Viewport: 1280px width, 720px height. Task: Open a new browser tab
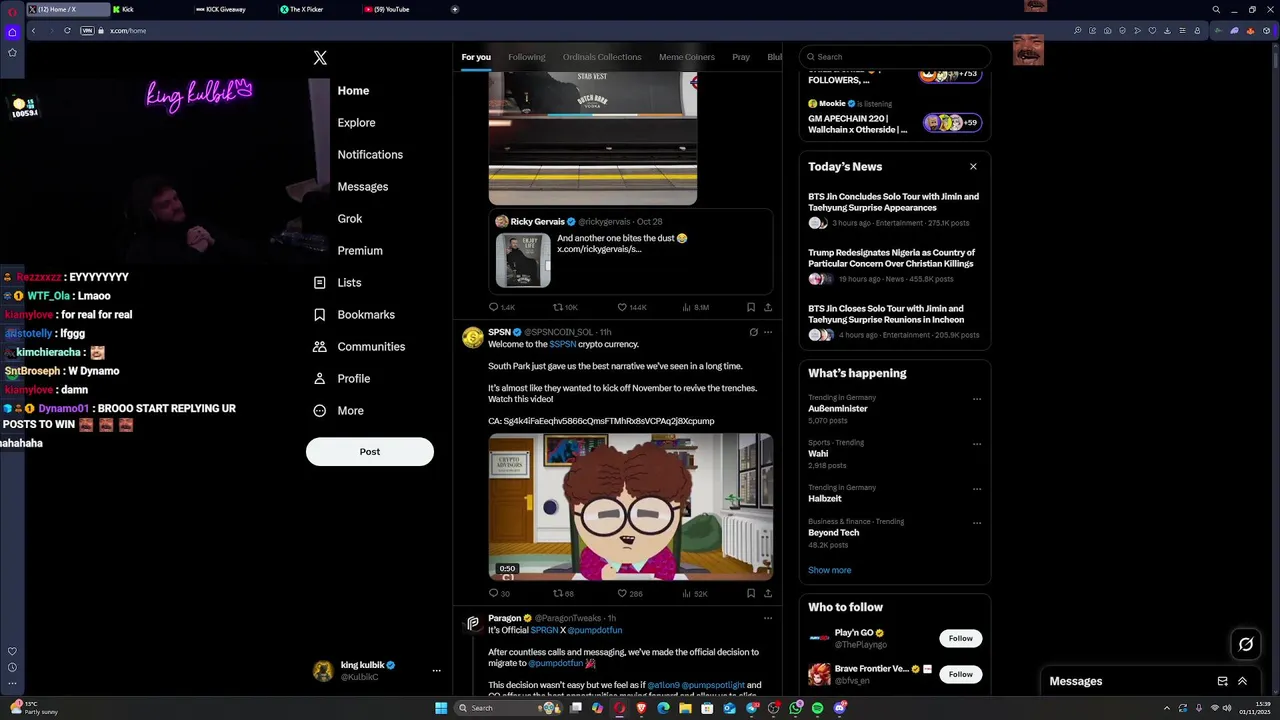[455, 9]
